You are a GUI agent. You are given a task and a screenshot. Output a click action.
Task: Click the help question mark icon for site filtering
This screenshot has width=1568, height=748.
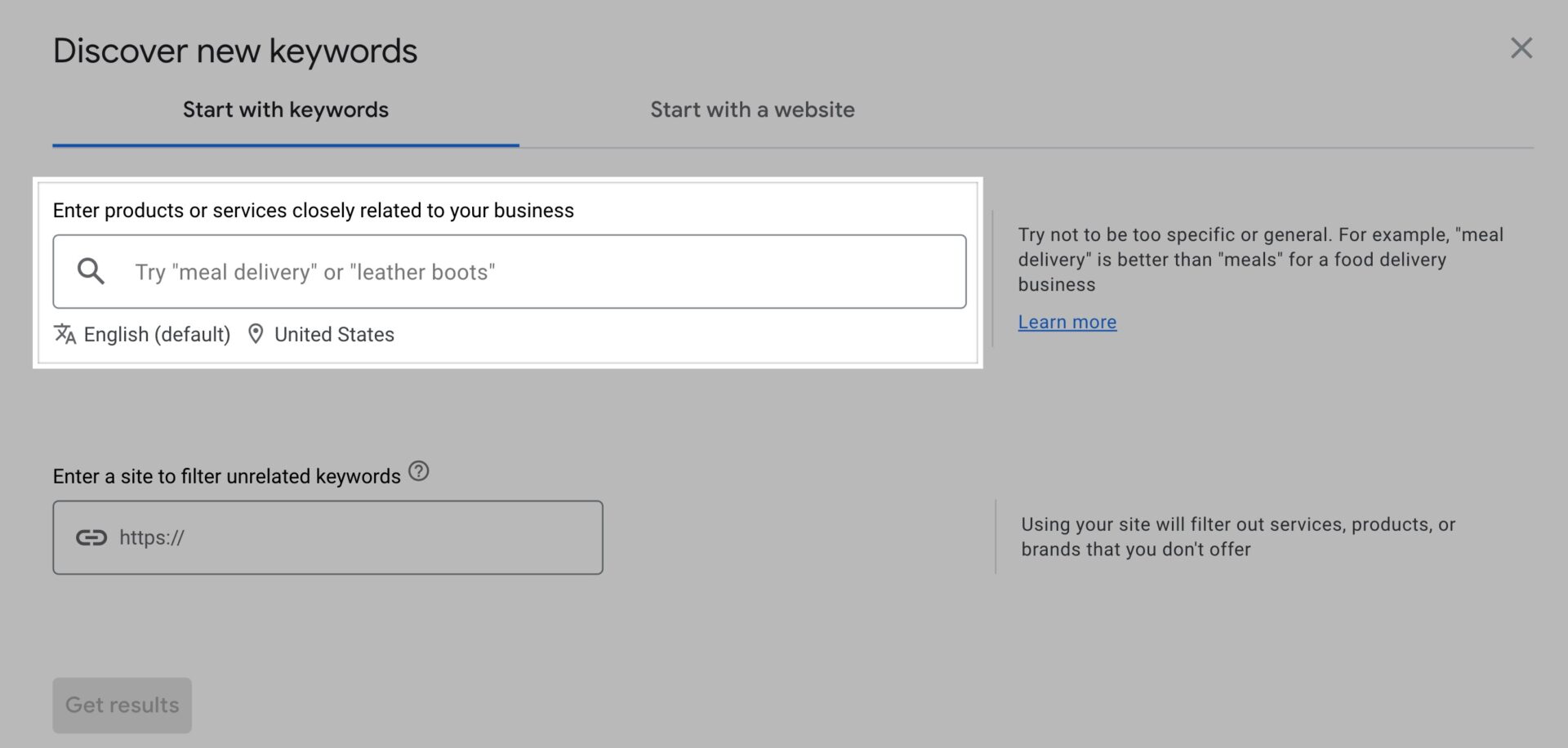click(x=418, y=471)
